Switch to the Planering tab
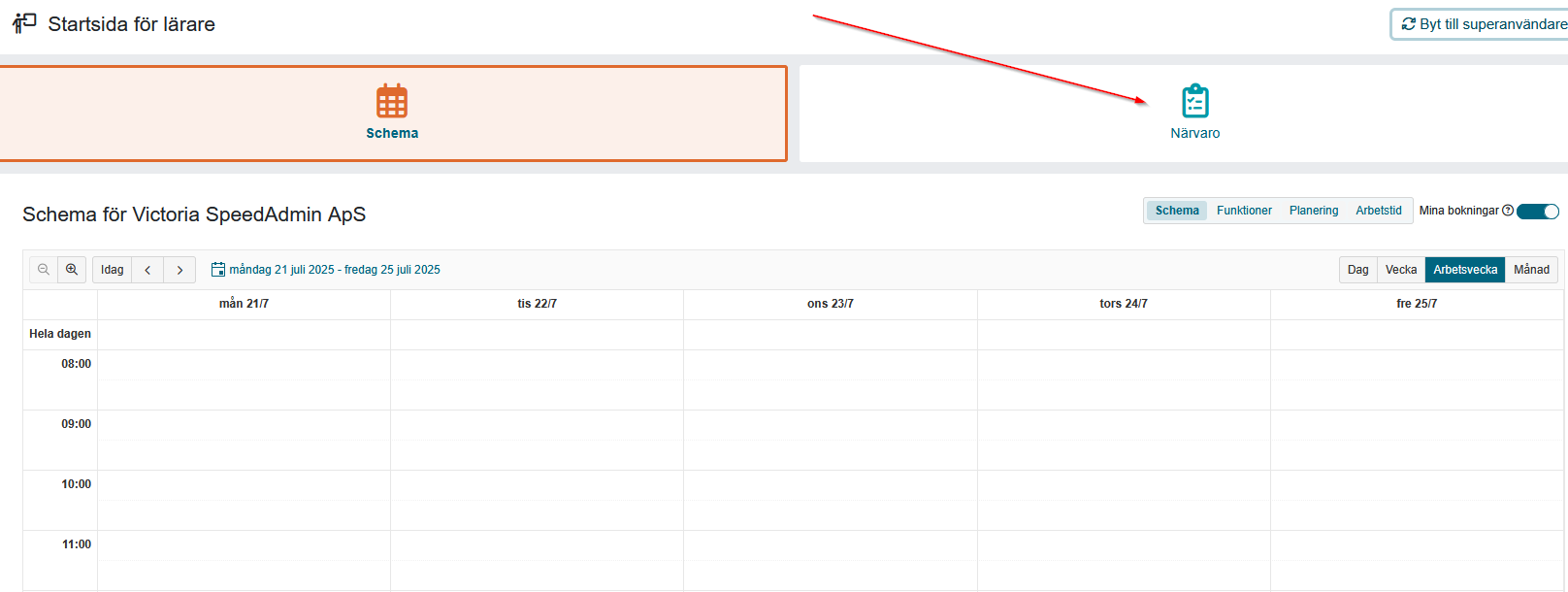1568x592 pixels. (x=1313, y=211)
